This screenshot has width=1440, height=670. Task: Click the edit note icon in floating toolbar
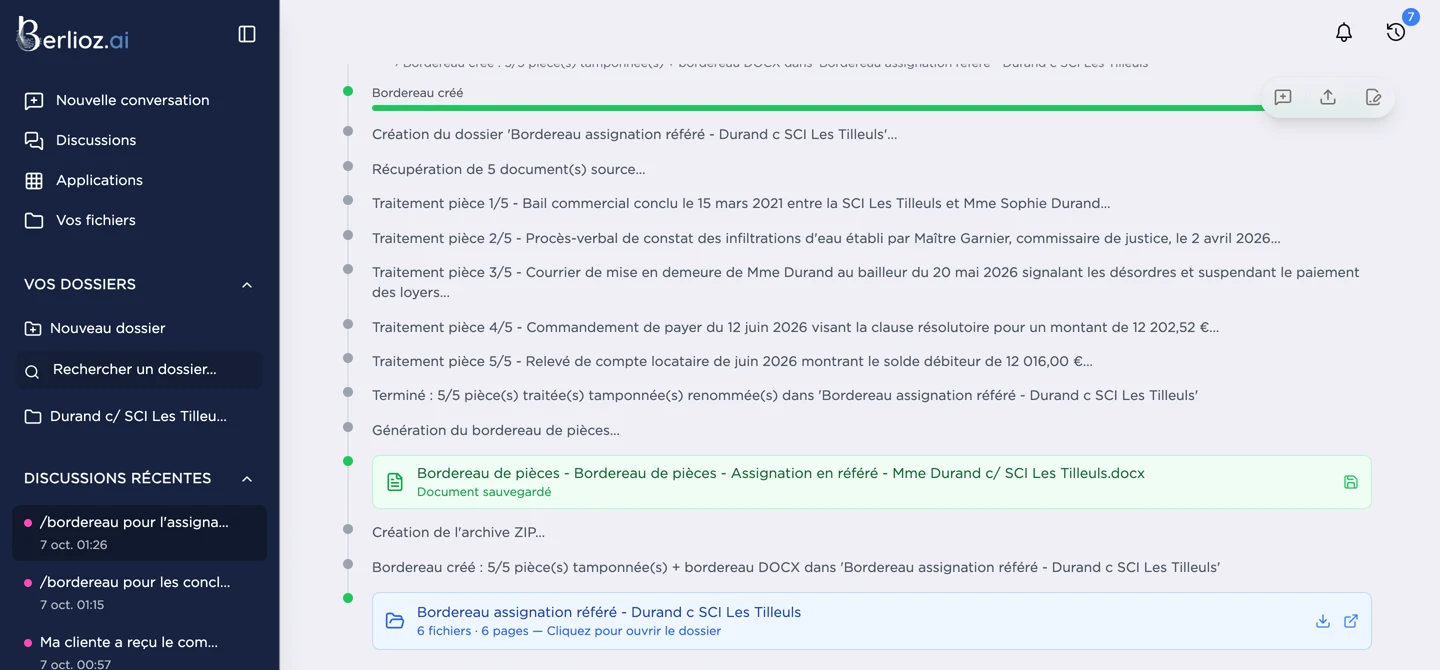(x=1373, y=97)
